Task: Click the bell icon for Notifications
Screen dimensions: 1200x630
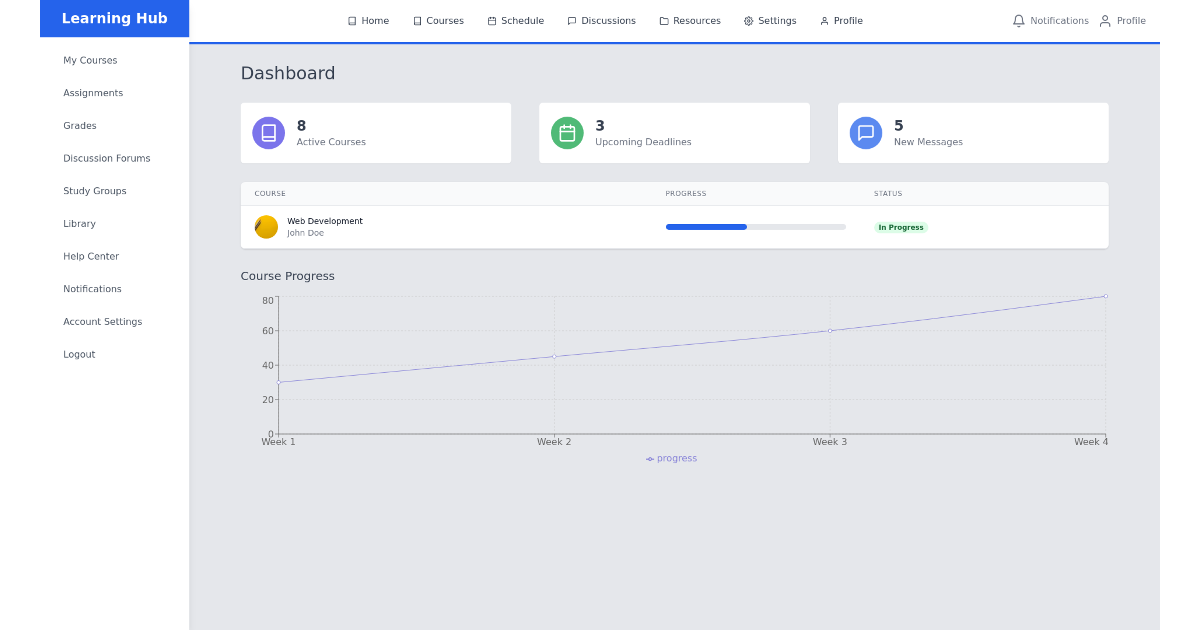Action: (1018, 21)
